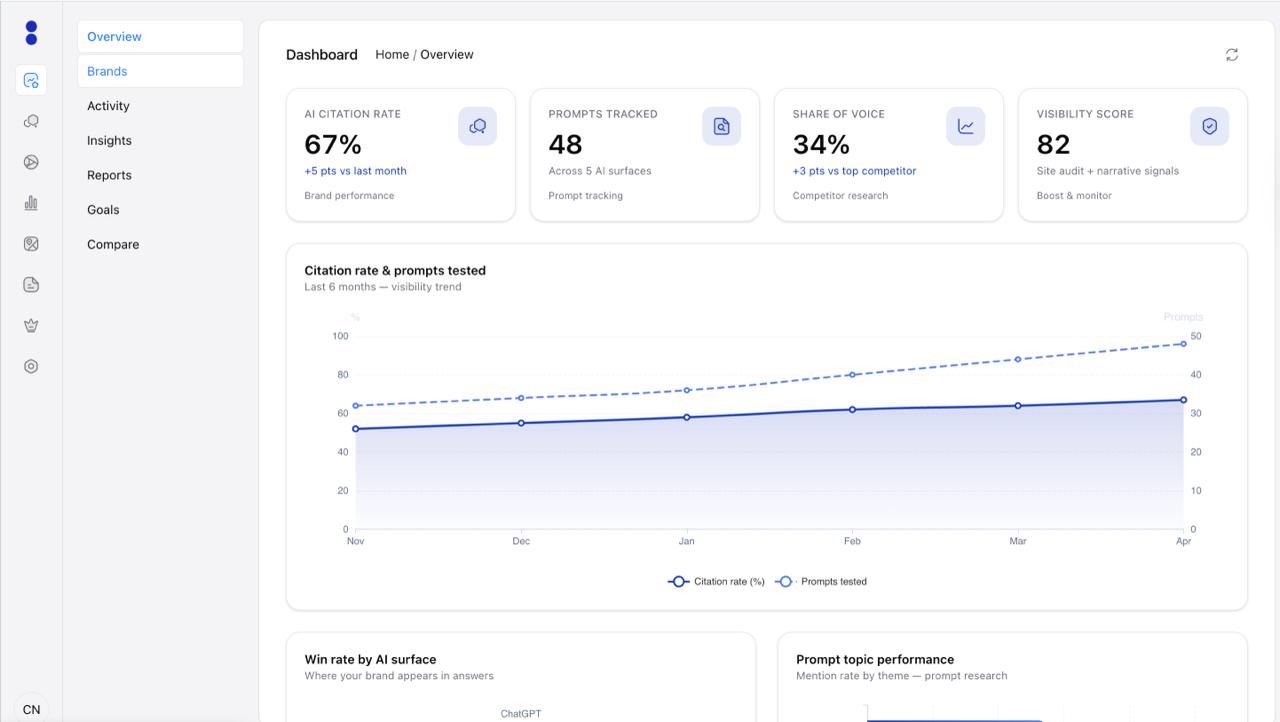Click the 34% share of voice value
Image resolution: width=1280 pixels, height=722 pixels.
pos(821,144)
